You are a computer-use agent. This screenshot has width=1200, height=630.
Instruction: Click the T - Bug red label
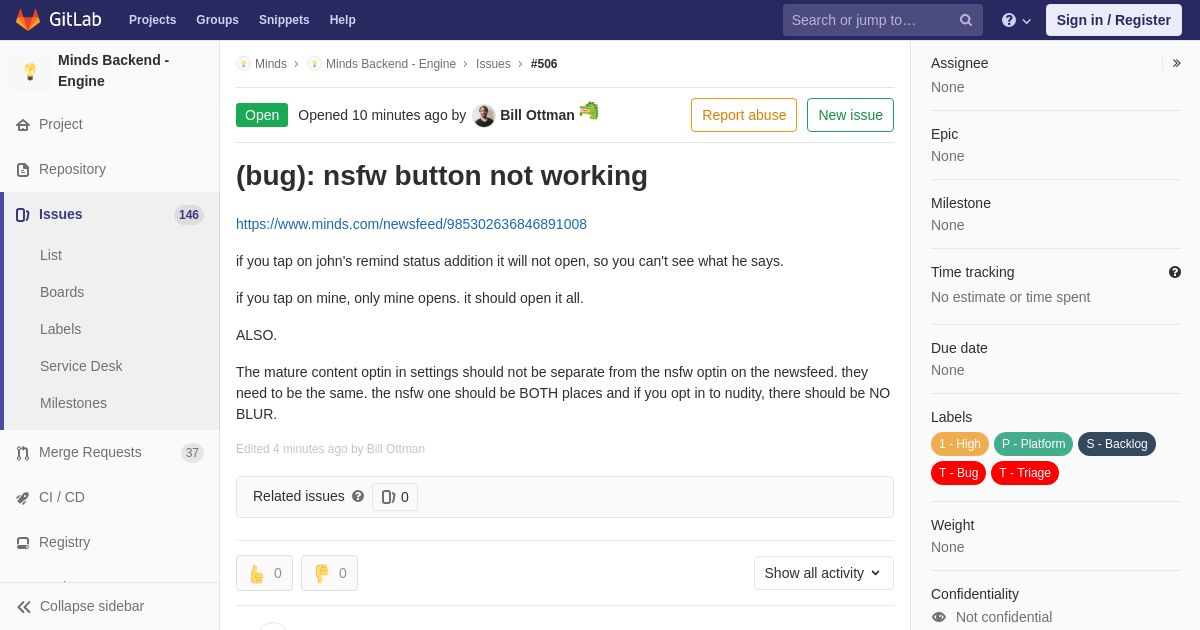click(x=958, y=473)
